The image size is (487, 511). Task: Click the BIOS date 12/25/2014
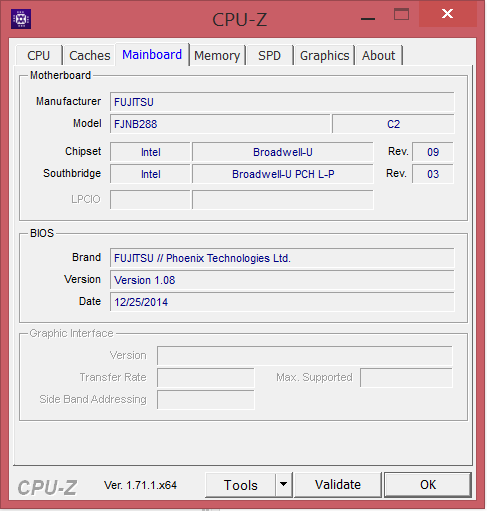(282, 302)
